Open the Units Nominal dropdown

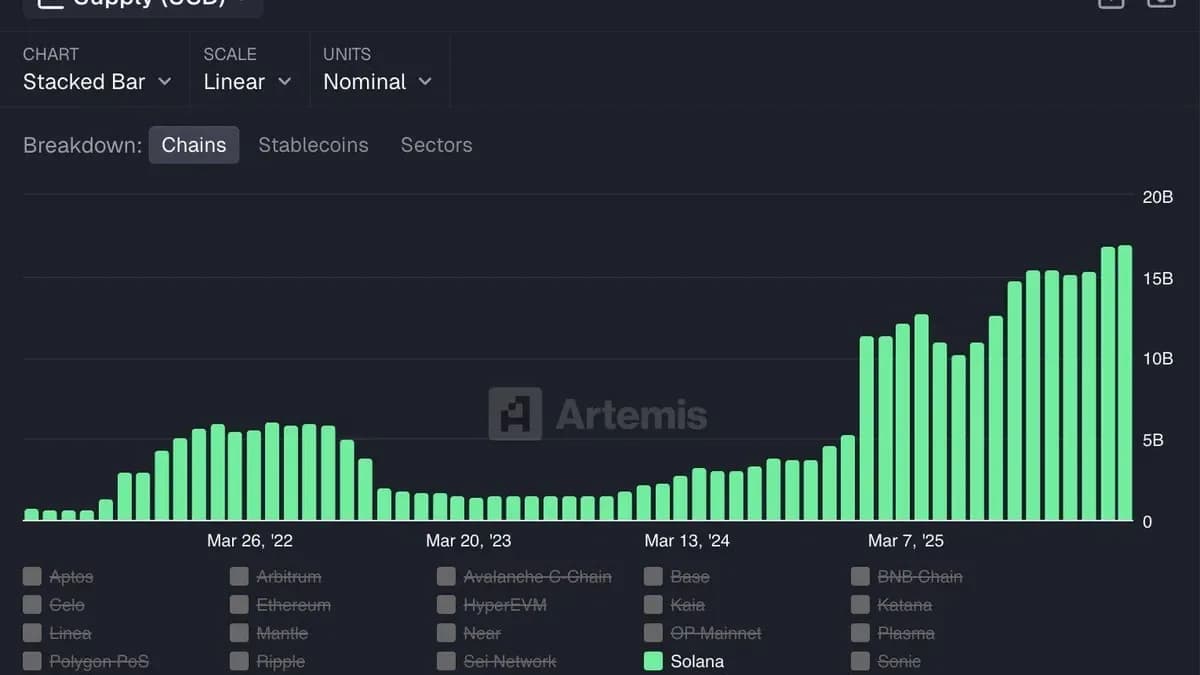click(377, 82)
